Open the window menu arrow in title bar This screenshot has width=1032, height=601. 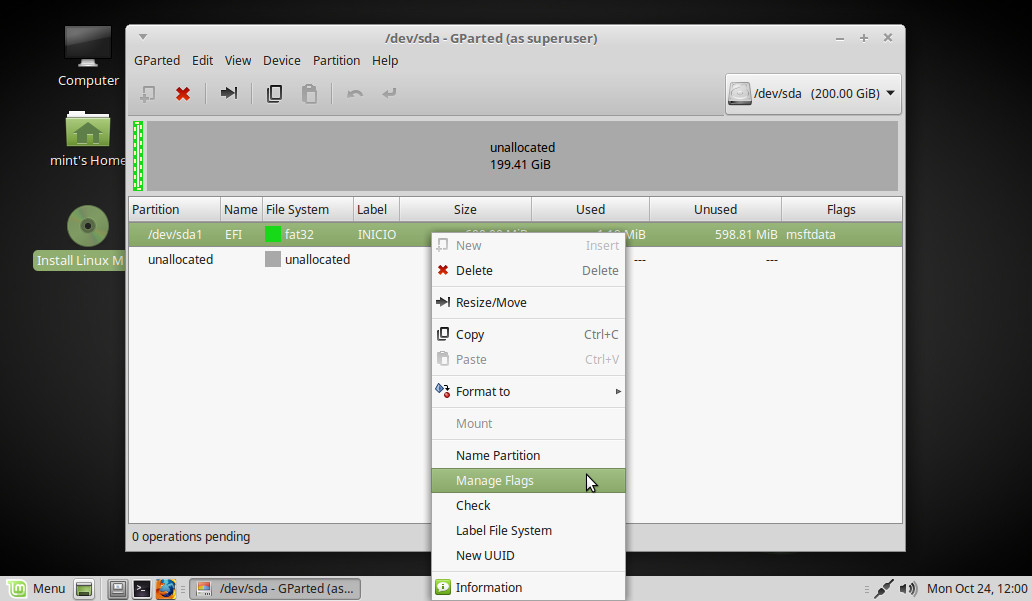tap(143, 38)
